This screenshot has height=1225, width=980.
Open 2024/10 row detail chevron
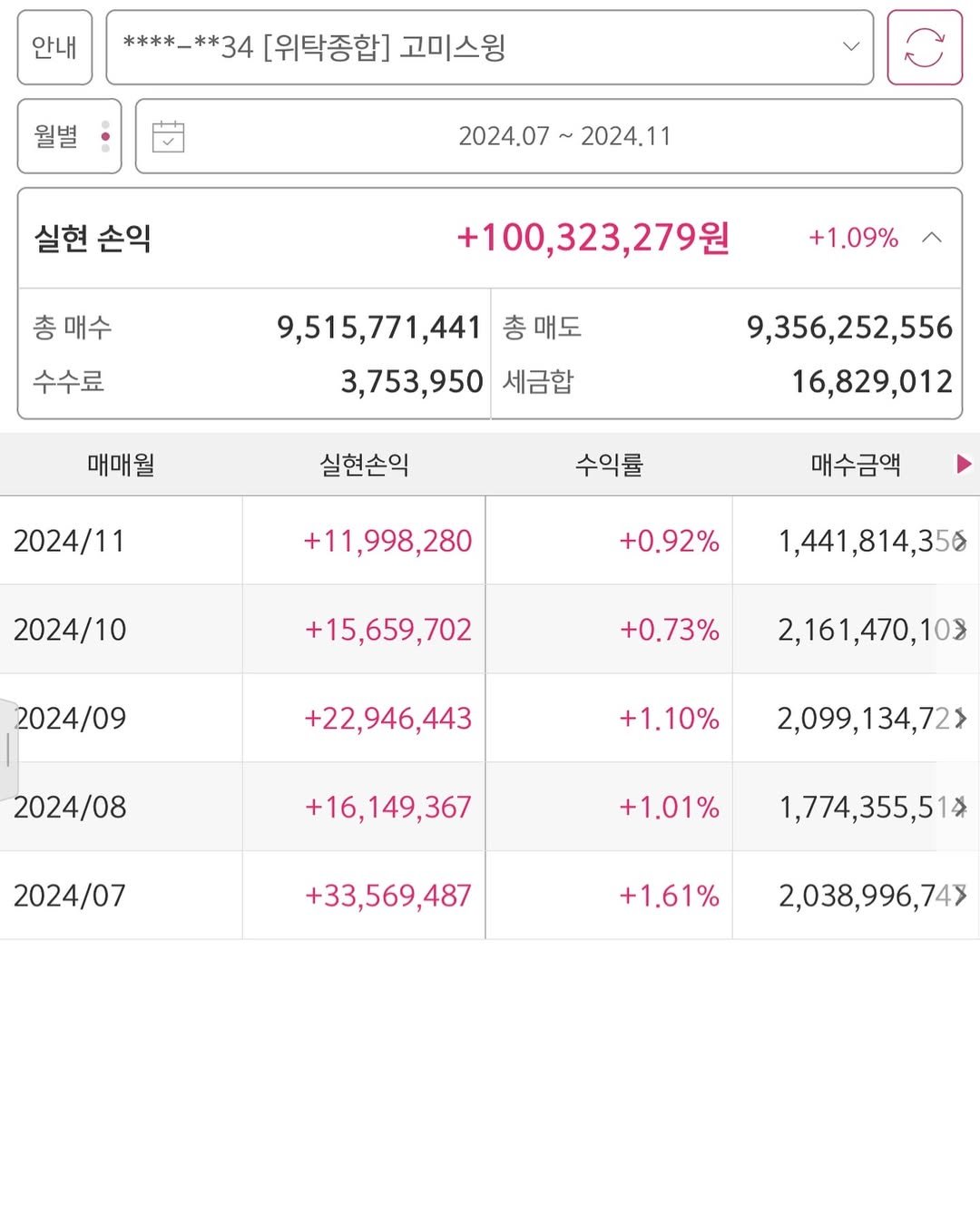(960, 630)
